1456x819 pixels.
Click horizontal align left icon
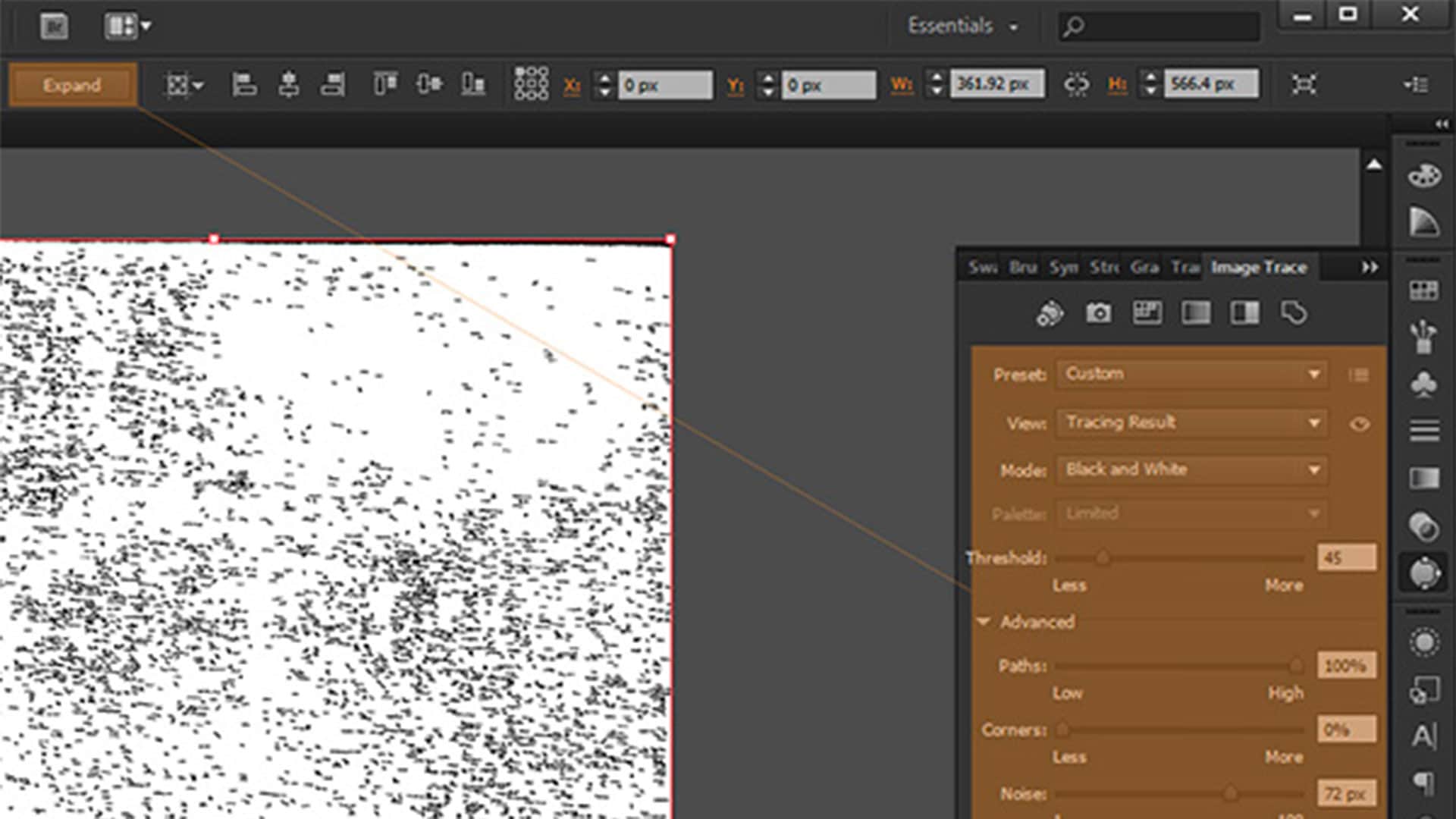pos(243,84)
